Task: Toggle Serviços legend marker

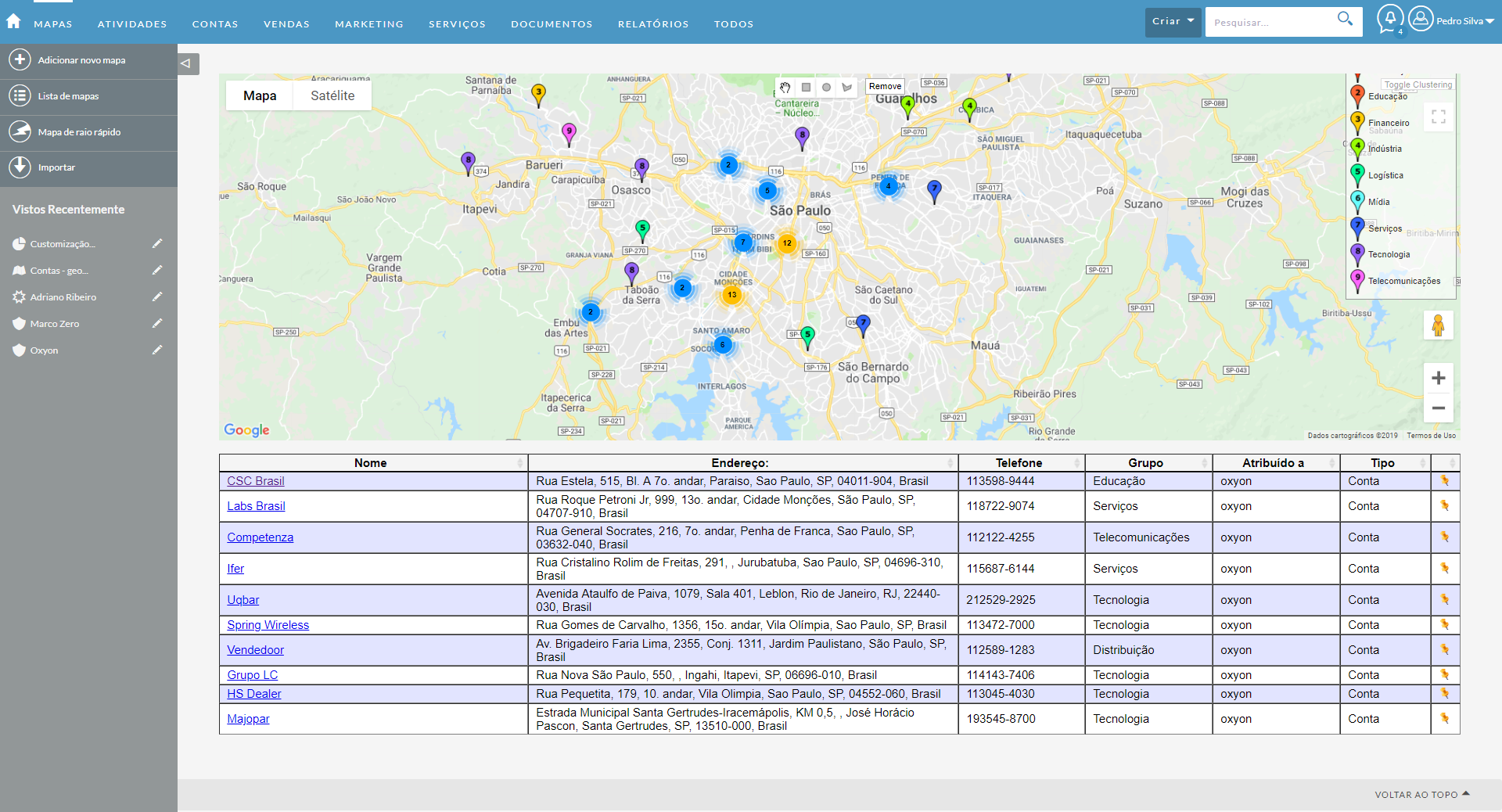Action: click(x=1358, y=228)
